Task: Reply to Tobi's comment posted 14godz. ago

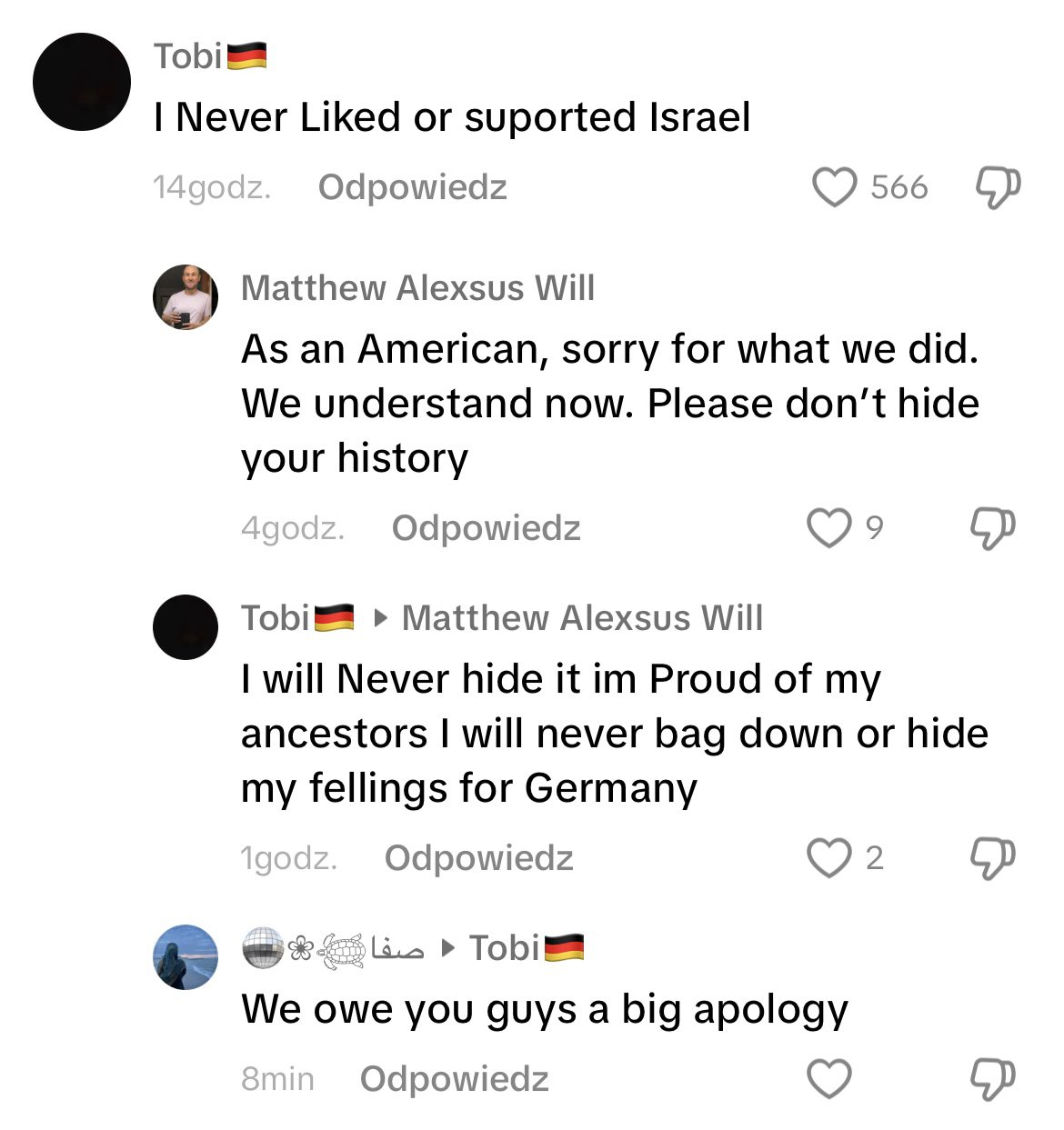Action: tap(412, 187)
